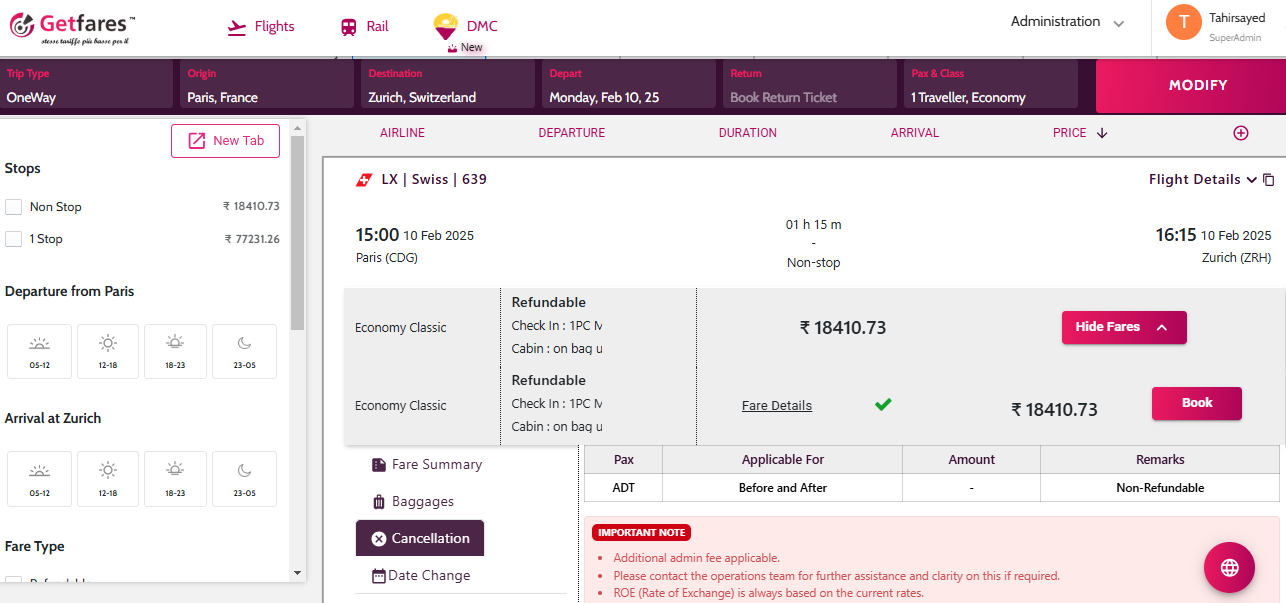
Task: Click the plus circle icon in column header
Action: tap(1241, 133)
